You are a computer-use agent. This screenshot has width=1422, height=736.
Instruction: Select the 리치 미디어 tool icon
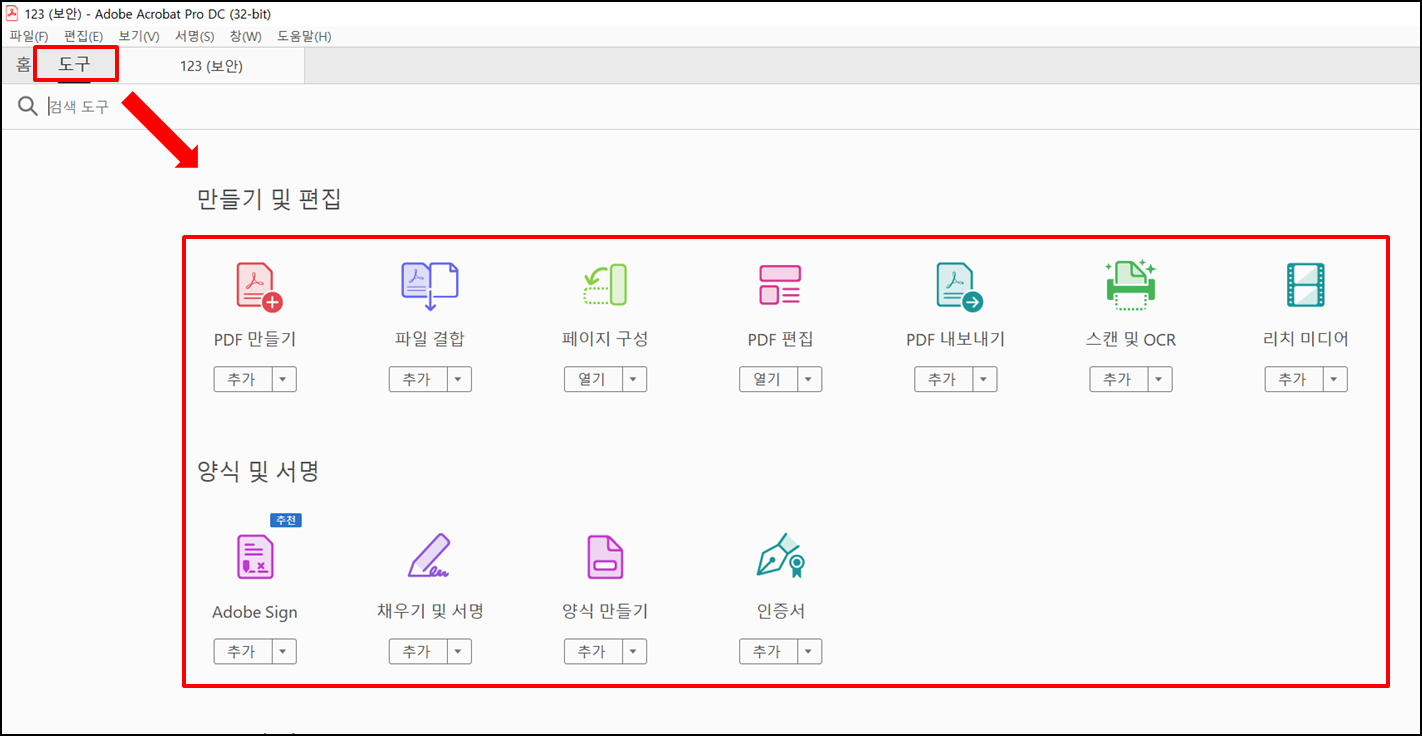[x=1305, y=285]
